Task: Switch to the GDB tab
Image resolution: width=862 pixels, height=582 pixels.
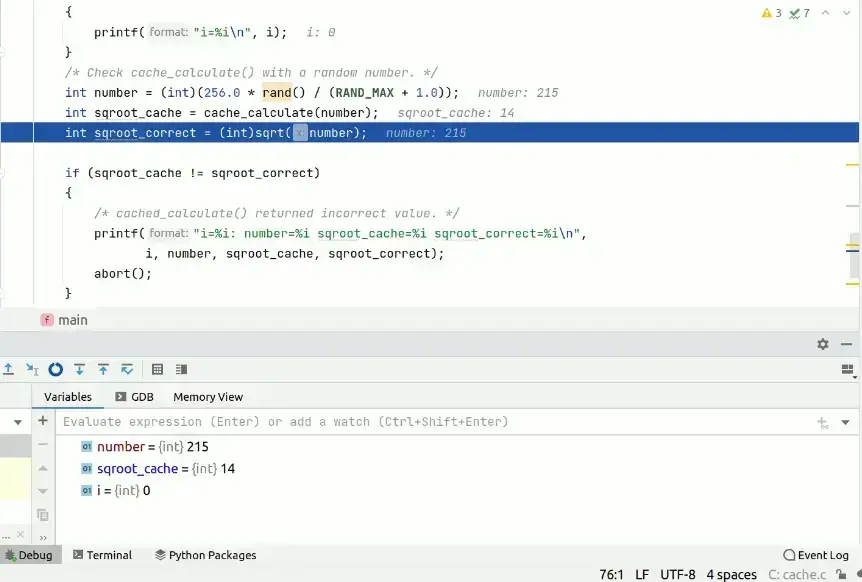Action: tap(135, 397)
